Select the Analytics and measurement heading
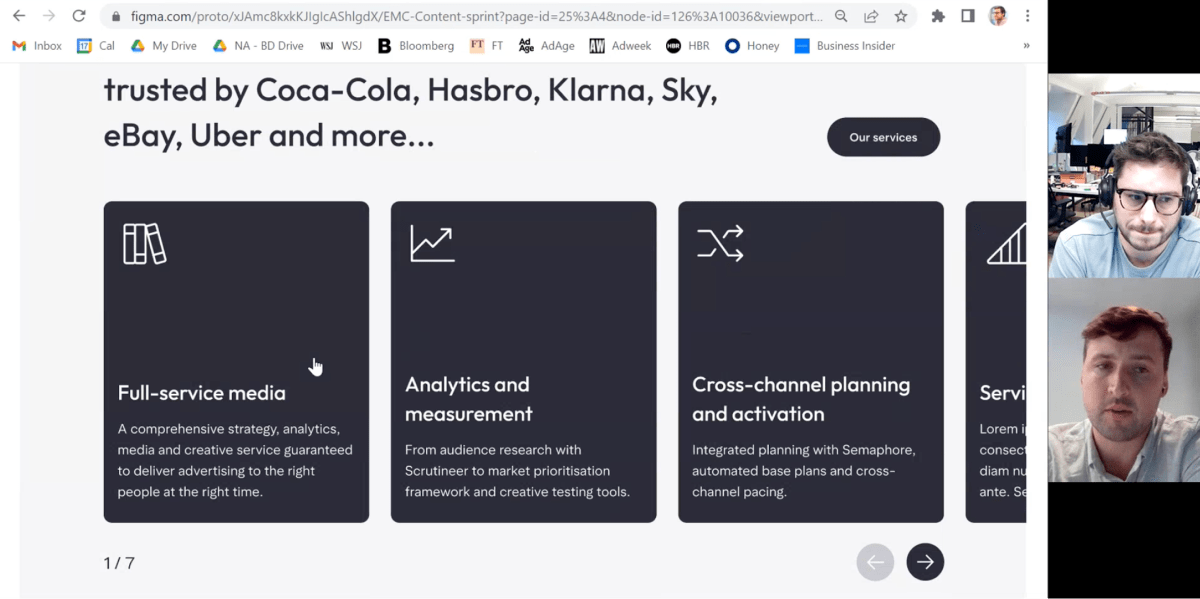The width and height of the screenshot is (1200, 599). [x=469, y=399]
